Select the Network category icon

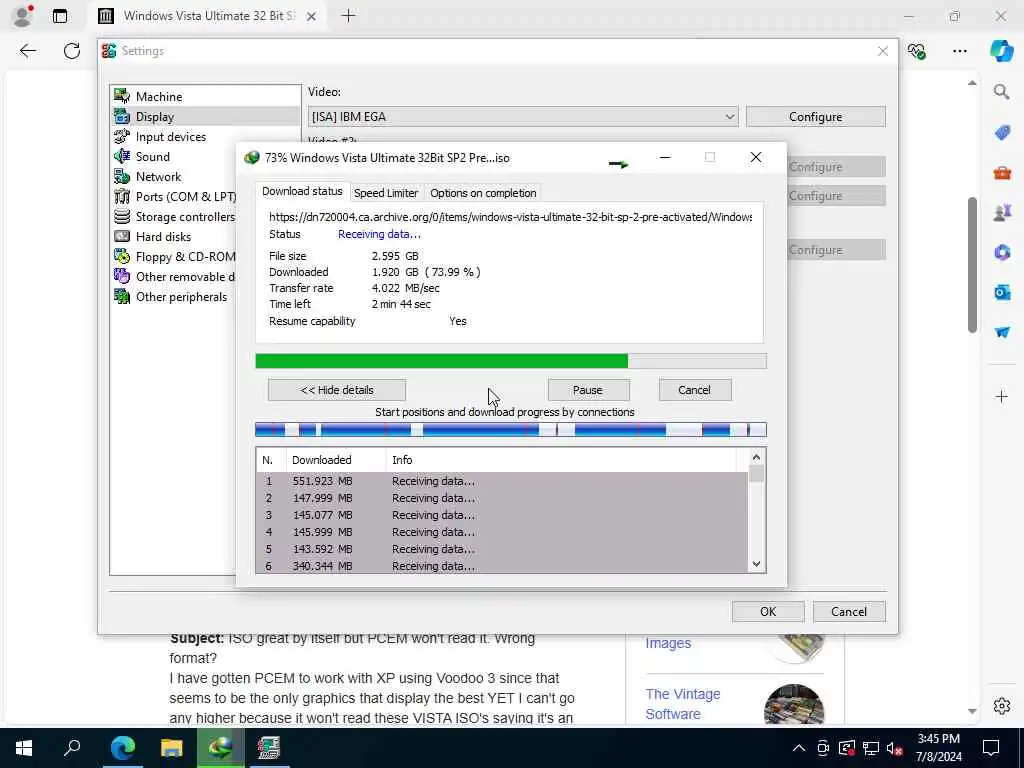[x=122, y=176]
